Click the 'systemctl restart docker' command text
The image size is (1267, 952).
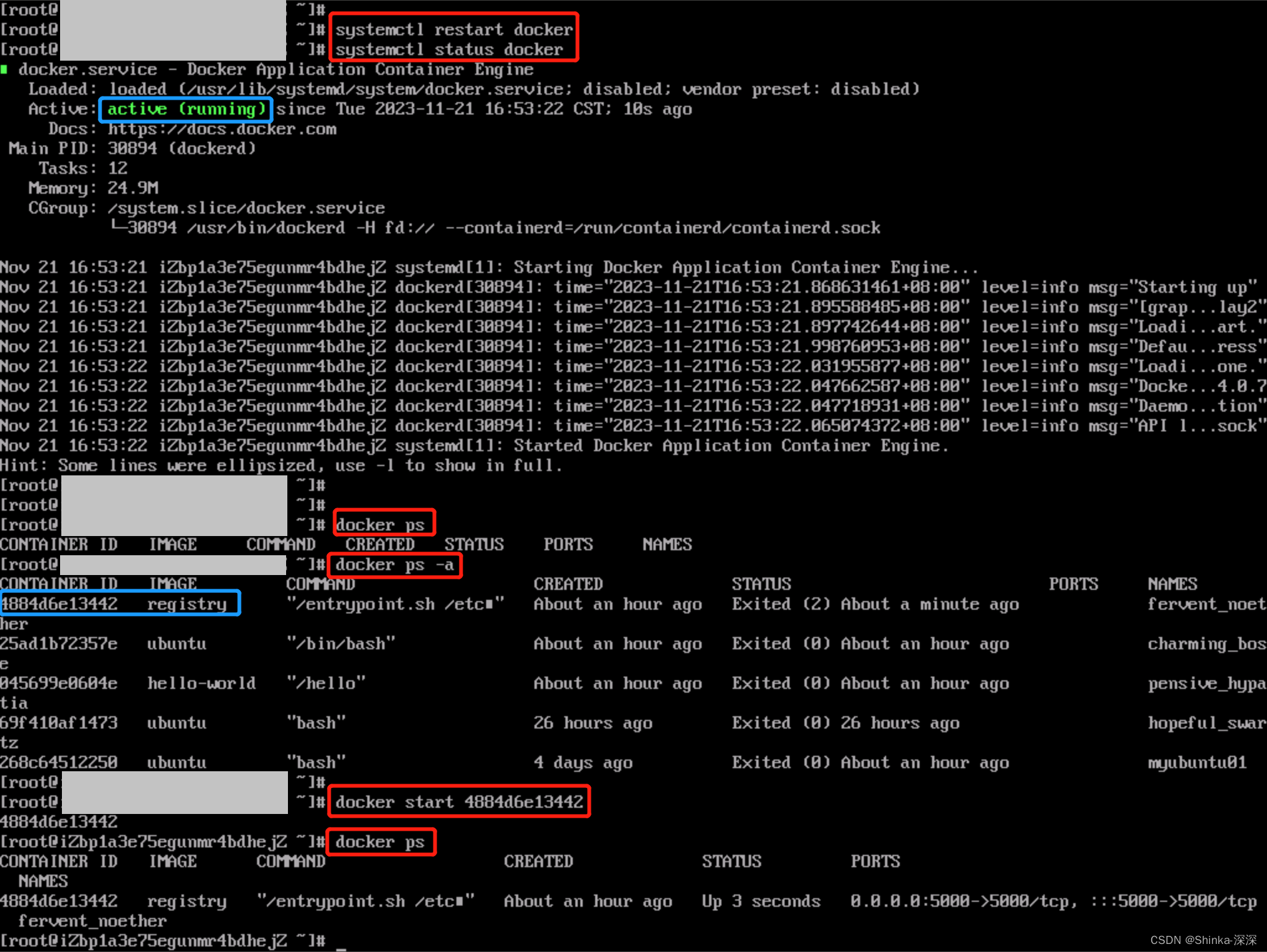pyautogui.click(x=454, y=30)
